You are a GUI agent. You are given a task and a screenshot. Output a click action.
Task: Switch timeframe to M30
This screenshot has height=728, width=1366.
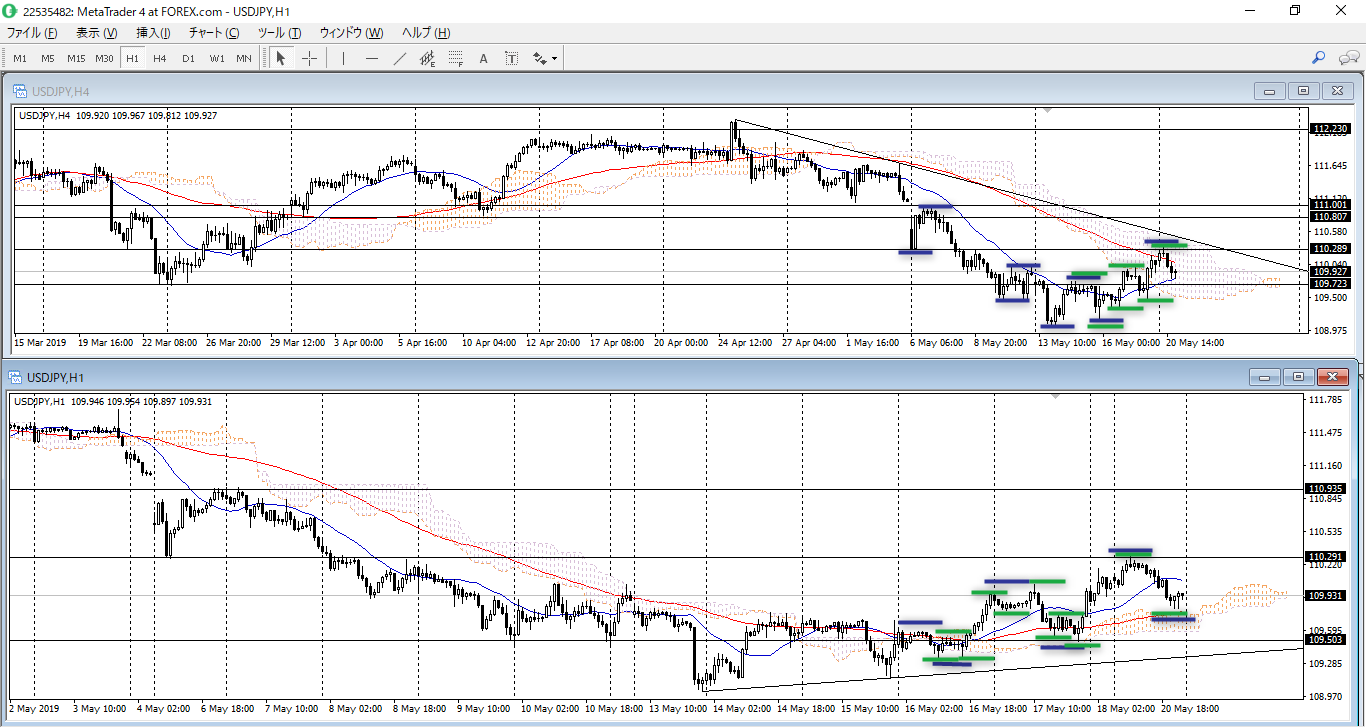[104, 58]
